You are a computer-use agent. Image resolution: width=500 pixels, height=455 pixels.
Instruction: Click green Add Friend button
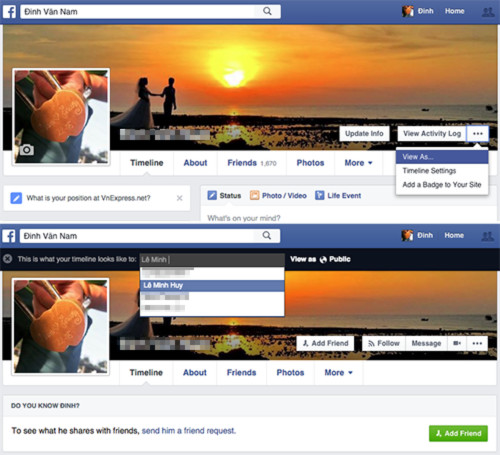coord(458,433)
